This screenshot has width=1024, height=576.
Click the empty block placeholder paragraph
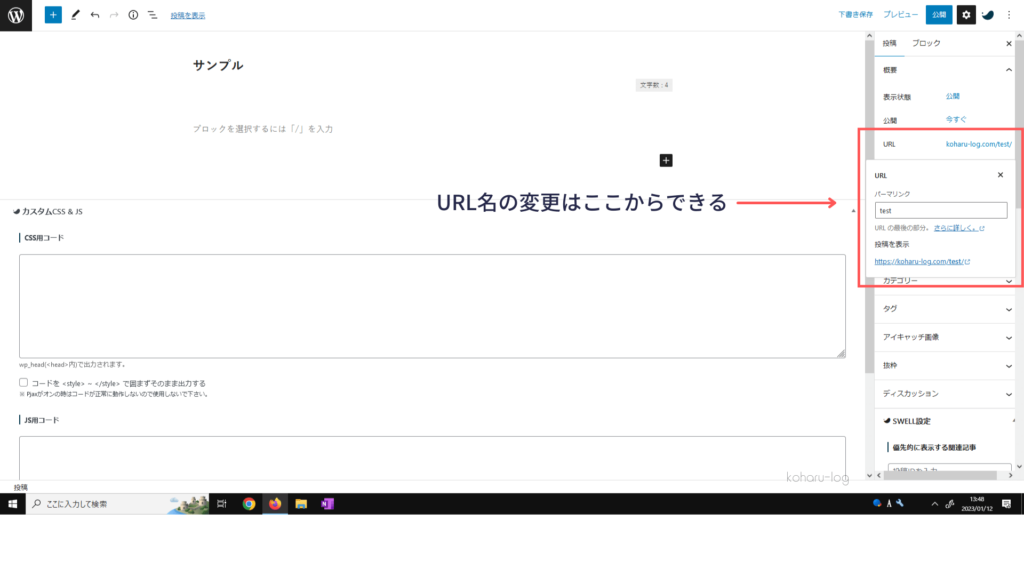[263, 129]
